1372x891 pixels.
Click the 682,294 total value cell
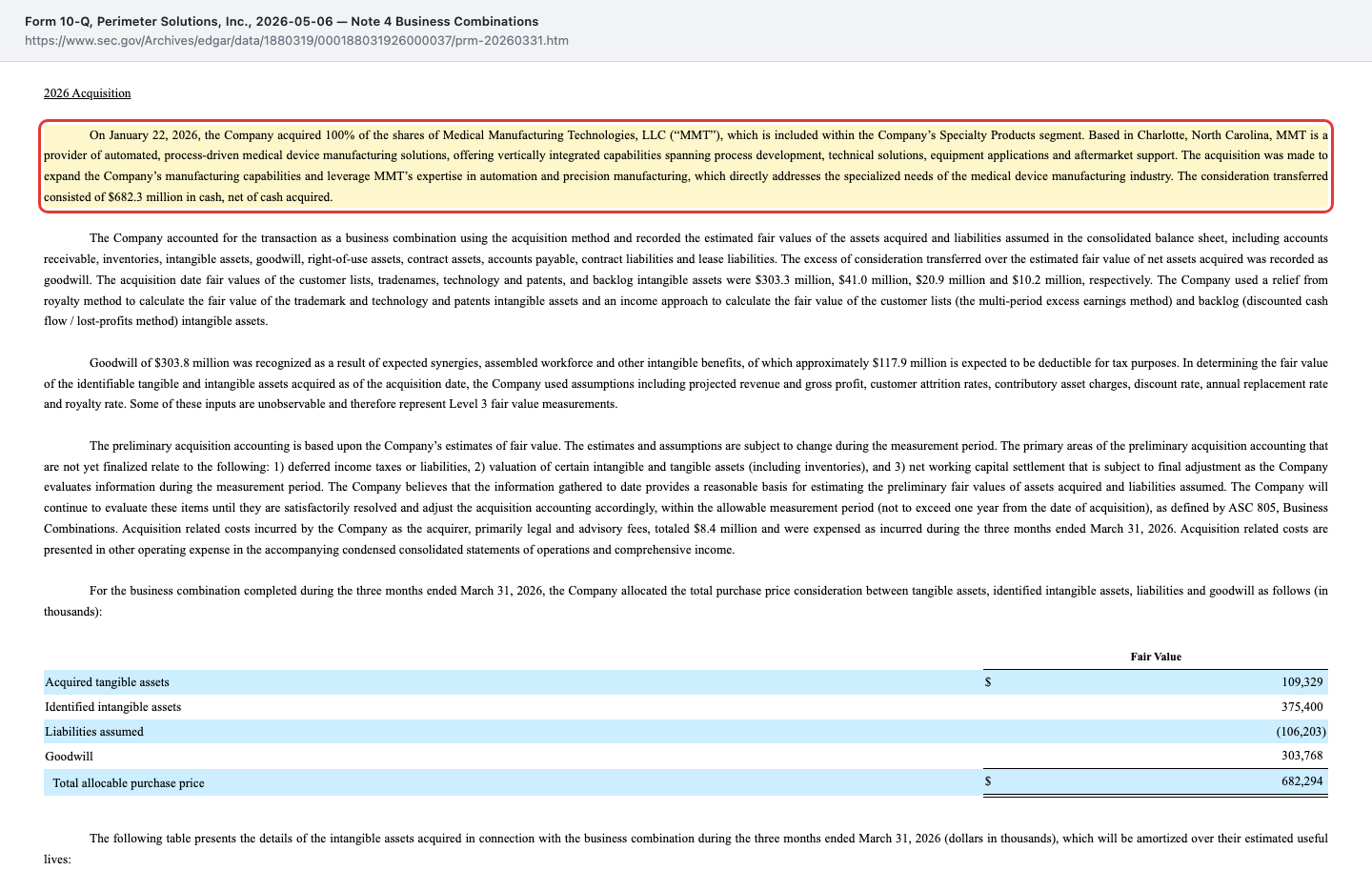[x=1301, y=781]
